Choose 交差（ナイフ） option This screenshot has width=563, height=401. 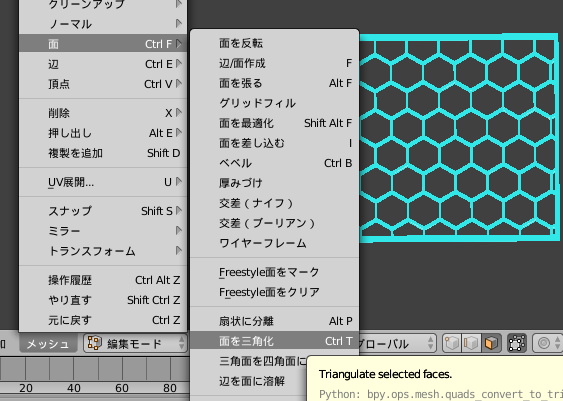coord(275,204)
